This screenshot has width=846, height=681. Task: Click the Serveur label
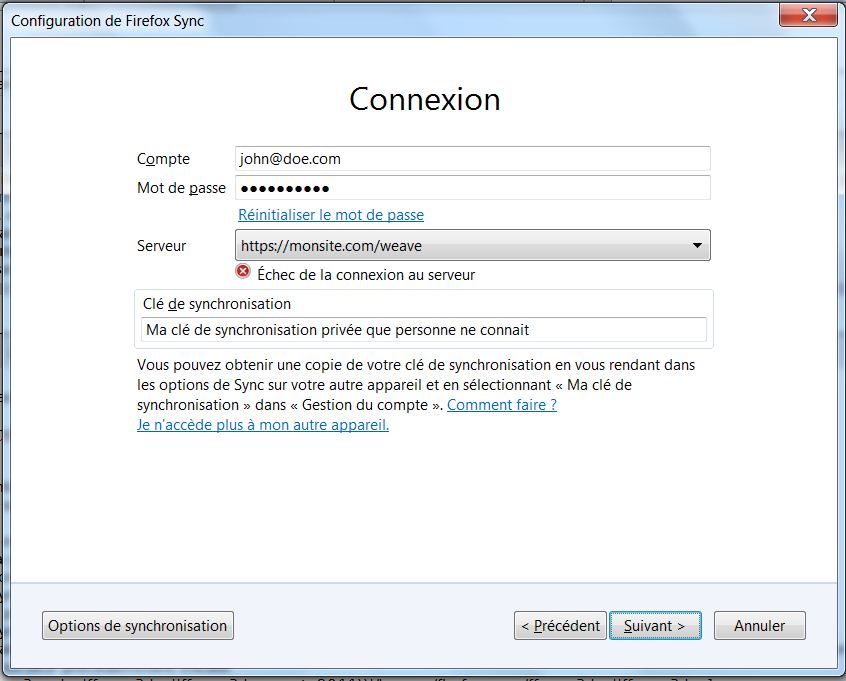pos(161,246)
